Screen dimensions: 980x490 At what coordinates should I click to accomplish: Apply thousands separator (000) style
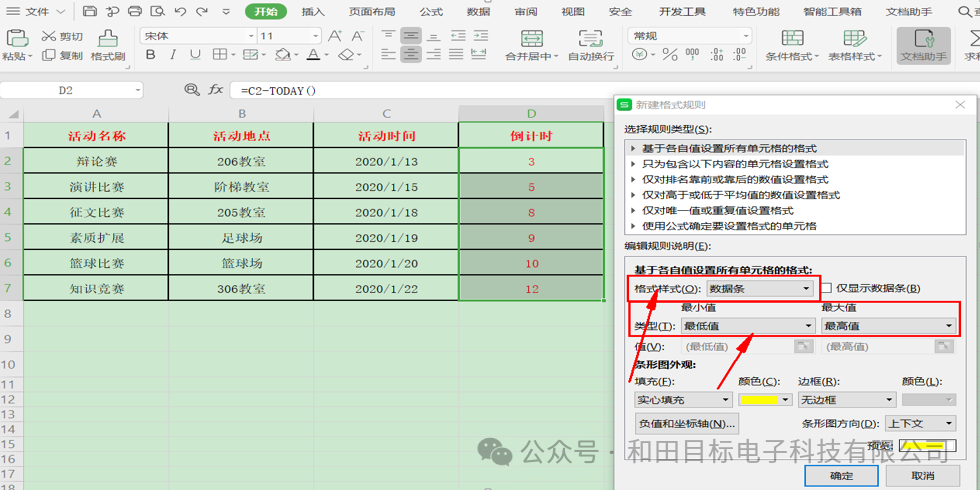(692, 55)
